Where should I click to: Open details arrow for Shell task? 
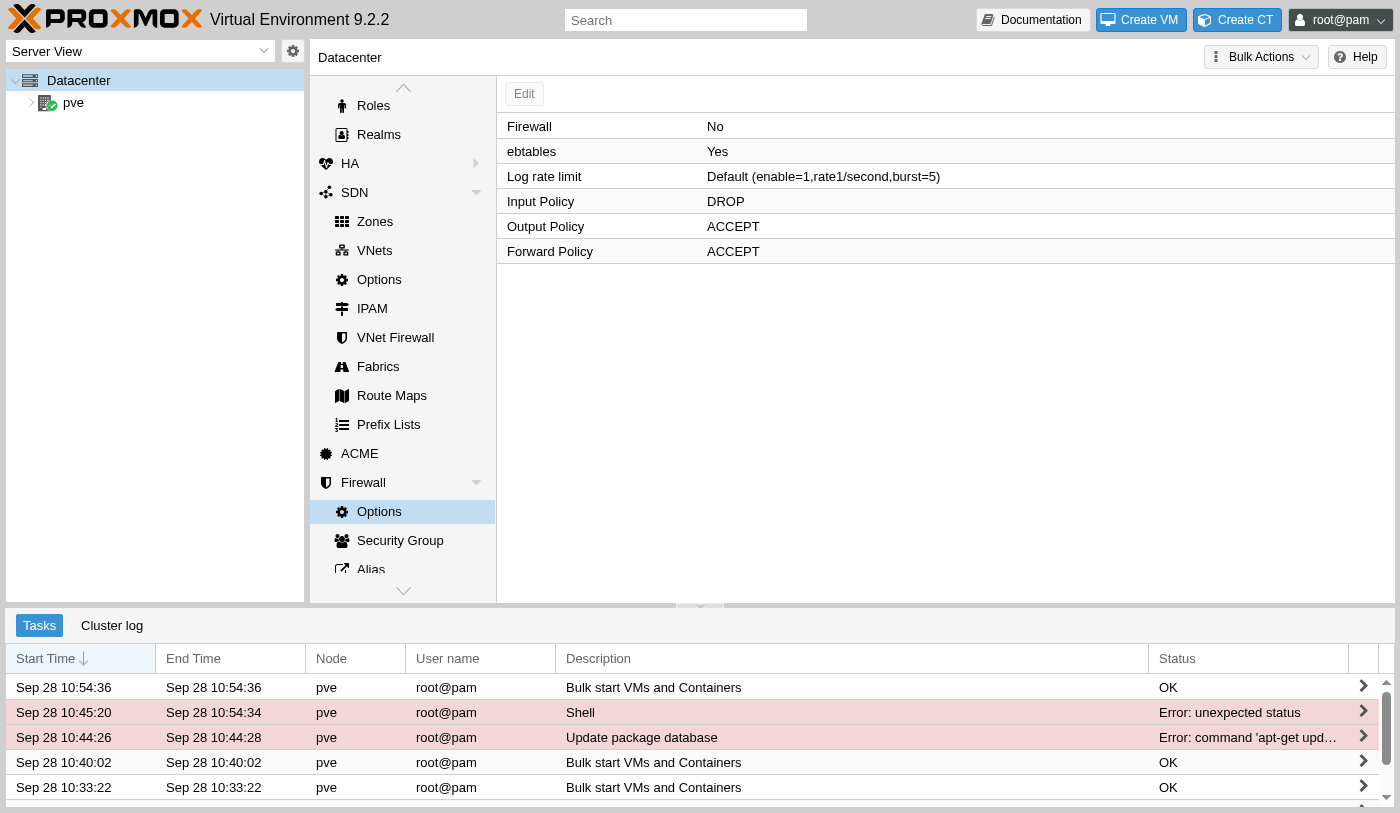click(1363, 711)
